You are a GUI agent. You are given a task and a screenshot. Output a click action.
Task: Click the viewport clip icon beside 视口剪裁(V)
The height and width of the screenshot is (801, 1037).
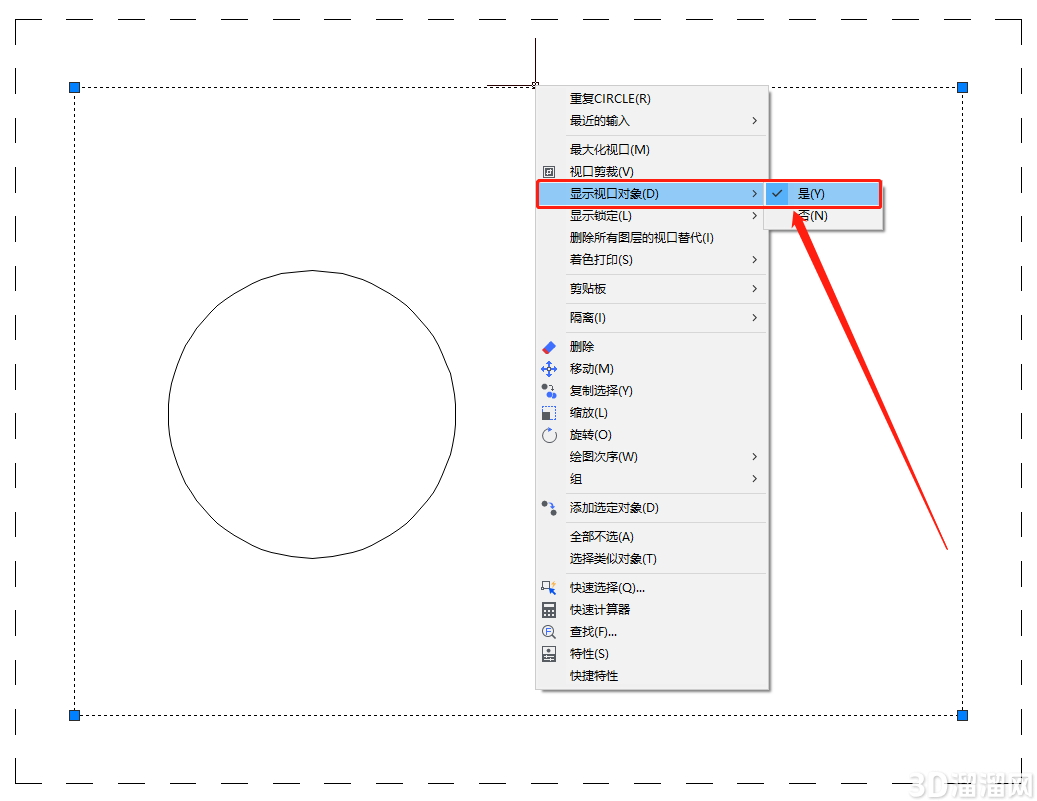[549, 172]
